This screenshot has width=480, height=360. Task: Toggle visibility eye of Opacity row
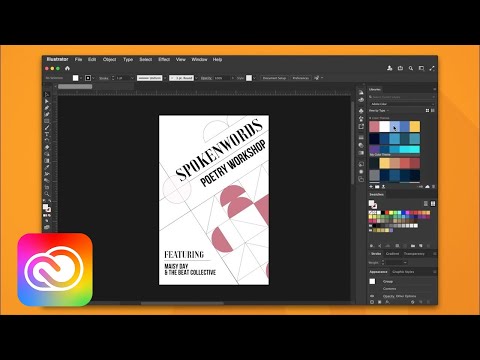point(372,296)
